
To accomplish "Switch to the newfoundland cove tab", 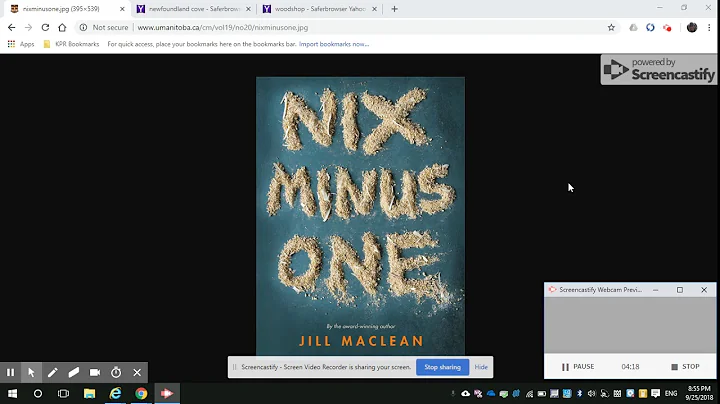I will click(x=194, y=9).
